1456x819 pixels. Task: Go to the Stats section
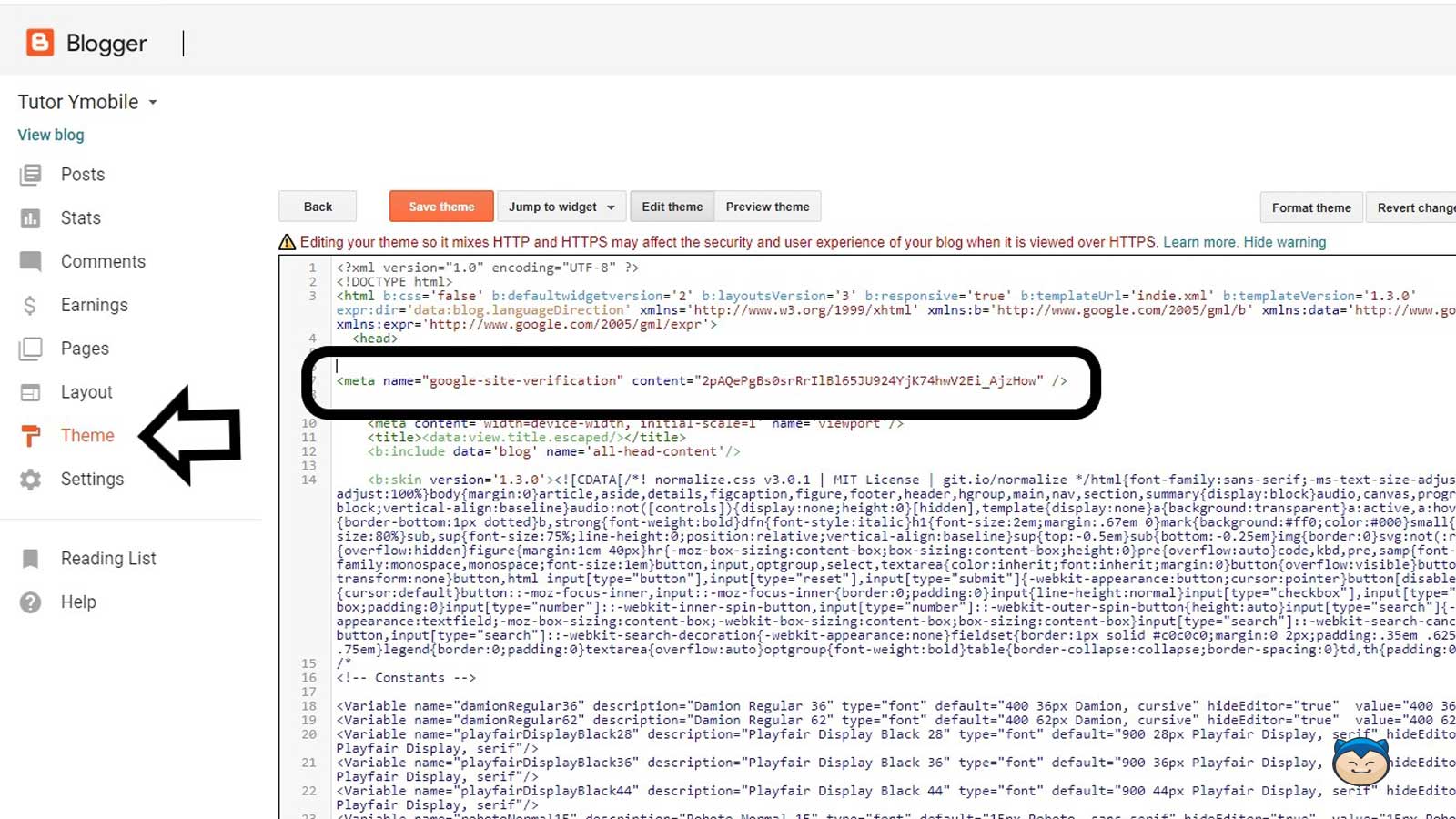(x=81, y=218)
